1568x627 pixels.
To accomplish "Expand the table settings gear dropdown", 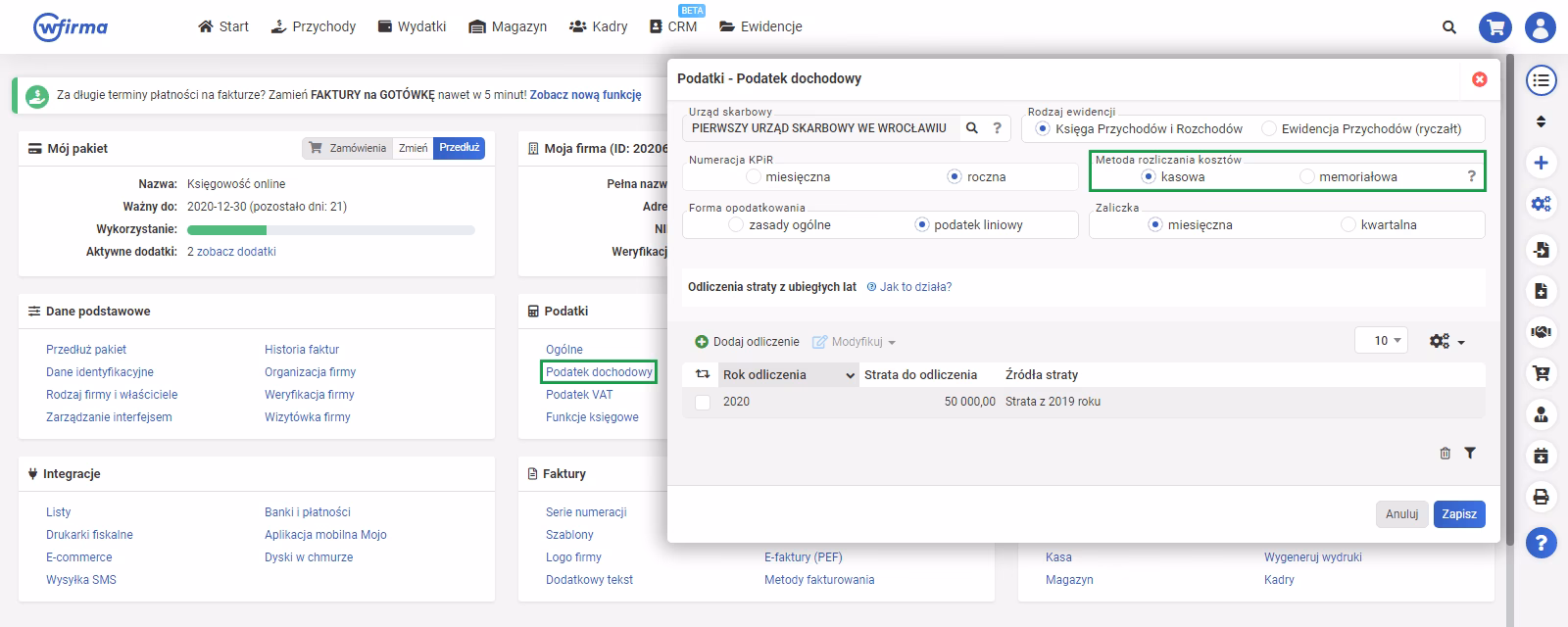I will point(1446,341).
